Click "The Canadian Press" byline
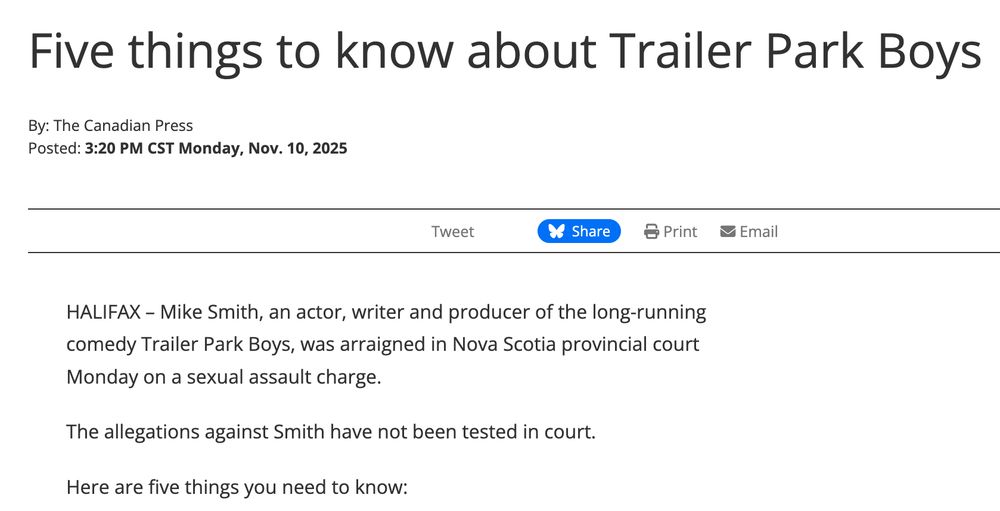The height and width of the screenshot is (511, 1000). pyautogui.click(x=123, y=126)
